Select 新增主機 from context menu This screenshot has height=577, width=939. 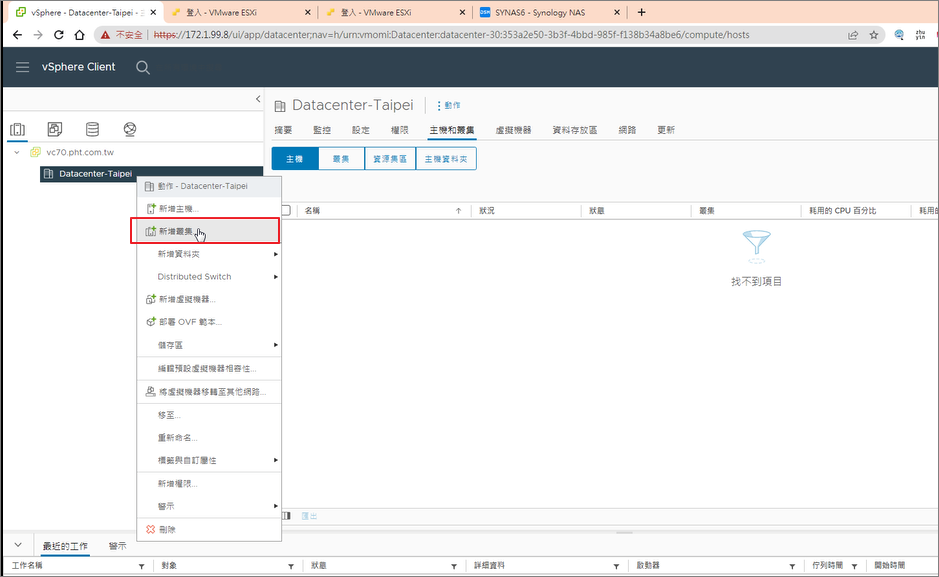209,209
